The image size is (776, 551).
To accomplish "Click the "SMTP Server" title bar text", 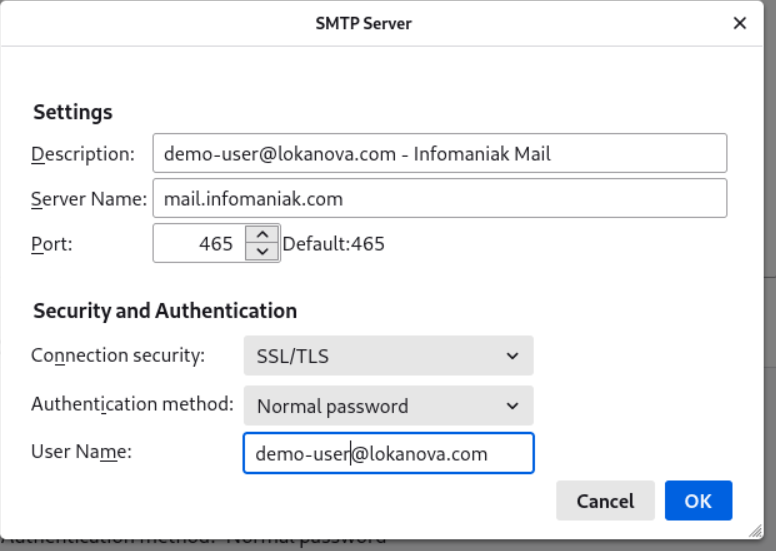I will click(363, 23).
